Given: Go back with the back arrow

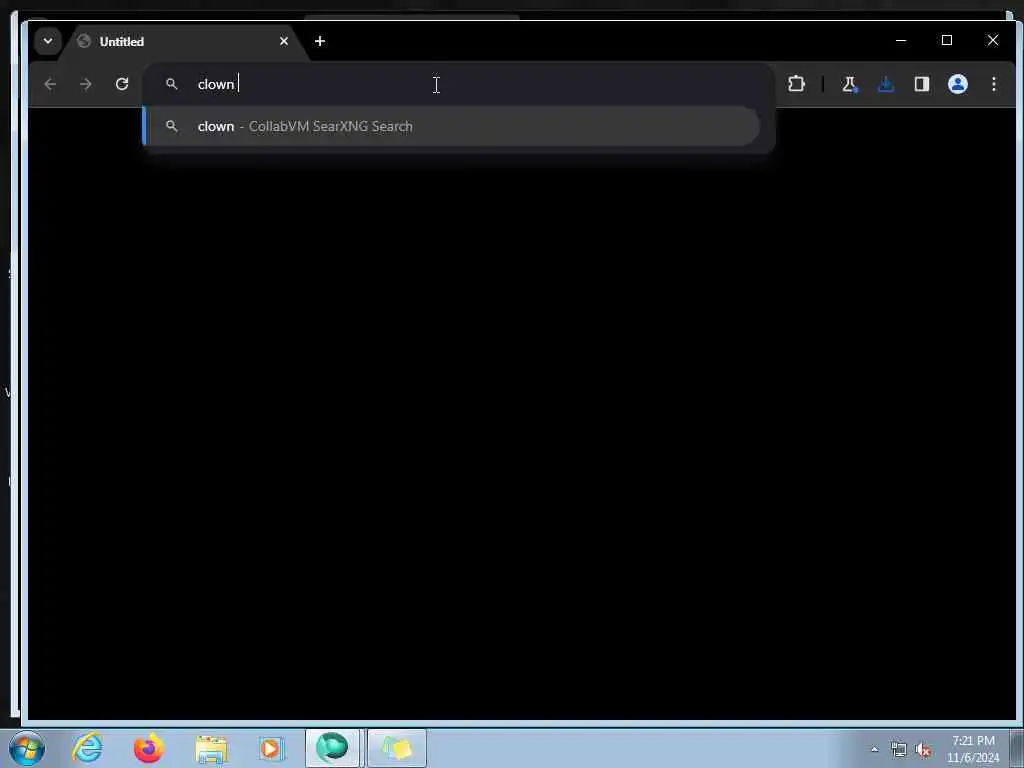Looking at the screenshot, I should tap(50, 84).
